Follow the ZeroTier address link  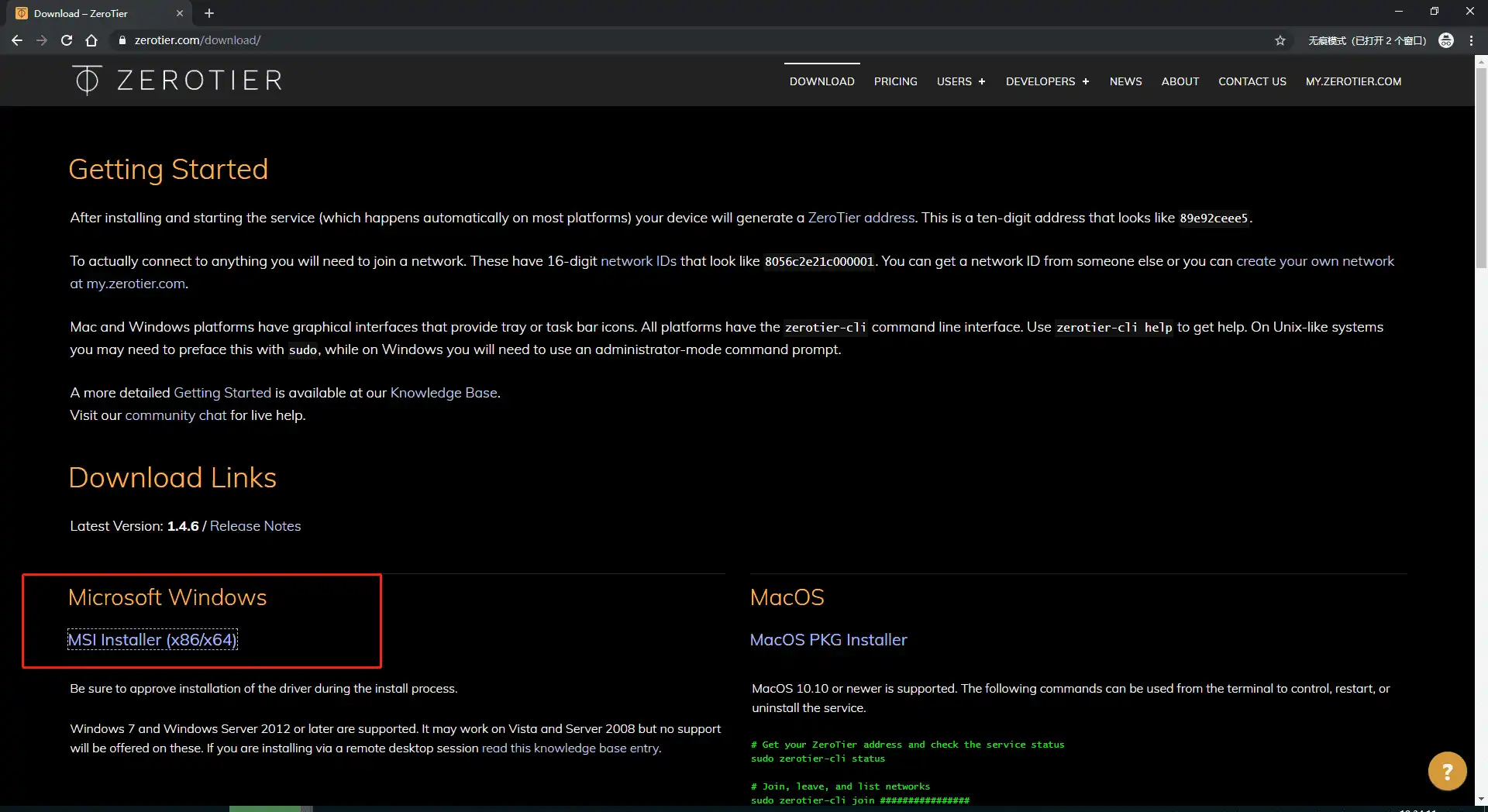[861, 218]
